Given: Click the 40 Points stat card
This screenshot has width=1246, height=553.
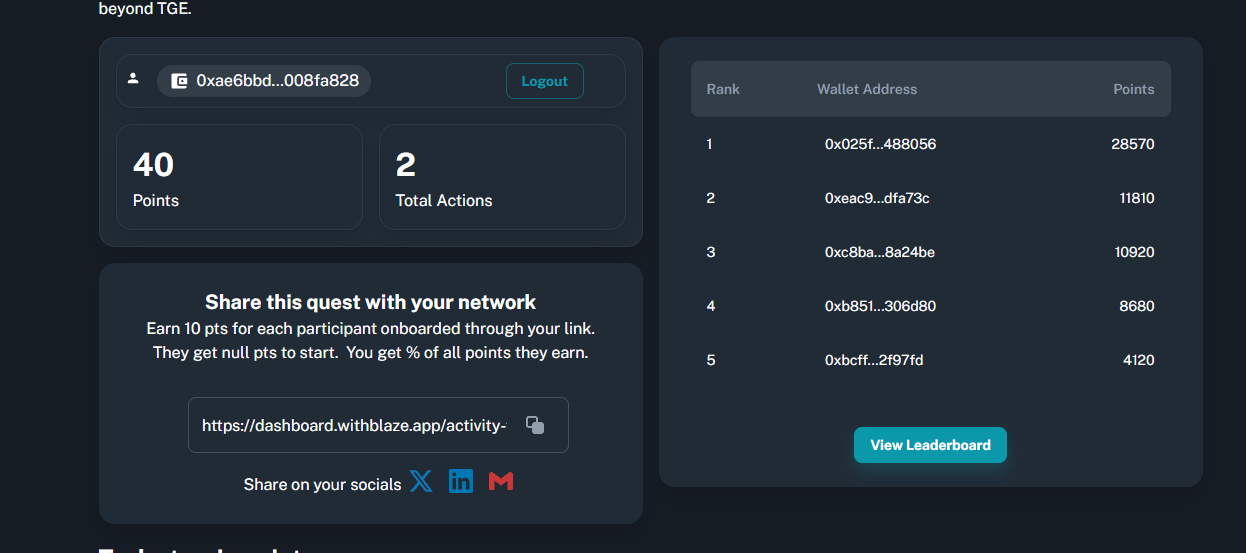Looking at the screenshot, I should click(x=239, y=177).
